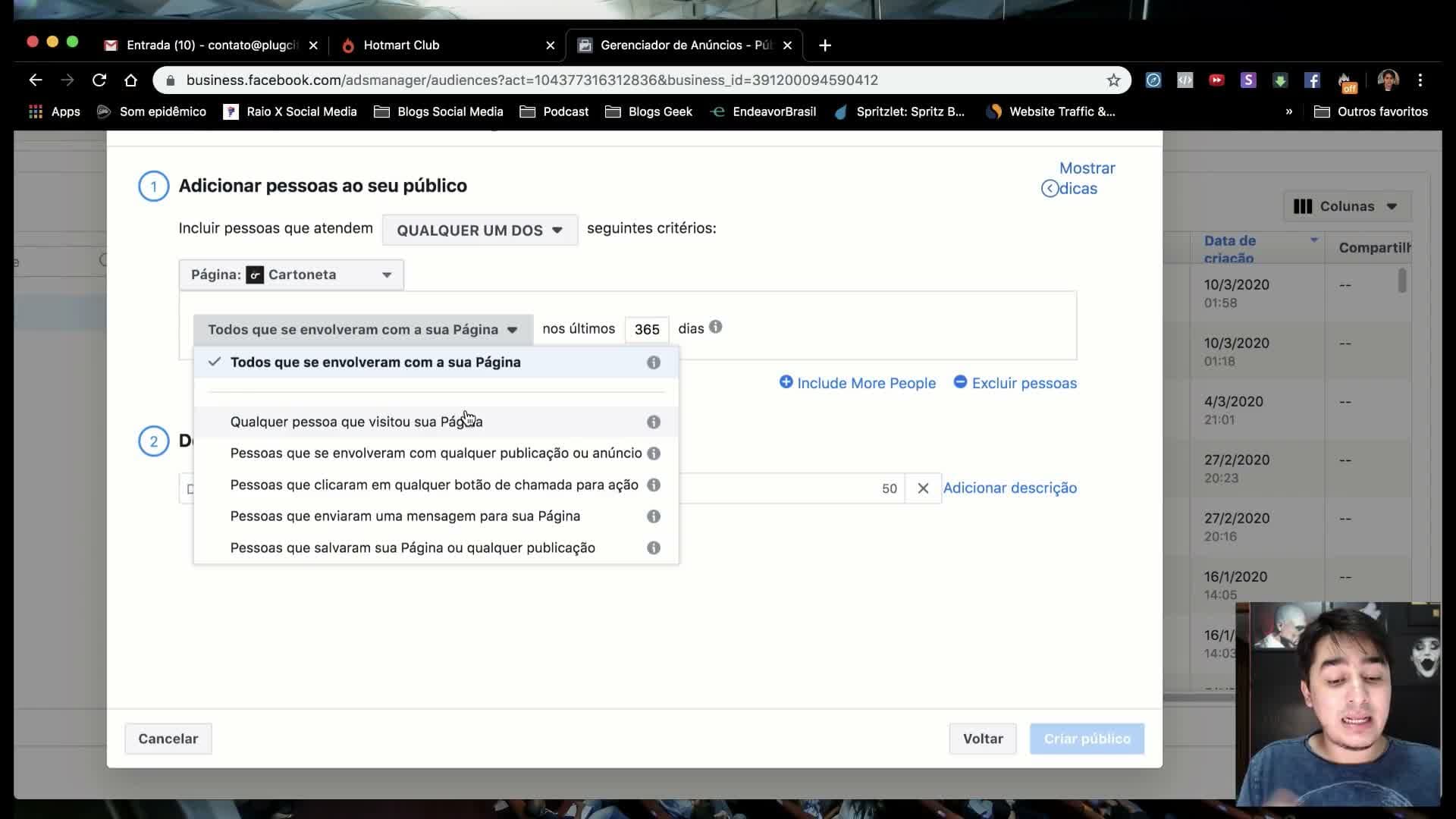The height and width of the screenshot is (819, 1456).
Task: Show info for 'Qualquer pessoa que visitou' option
Action: click(x=654, y=422)
